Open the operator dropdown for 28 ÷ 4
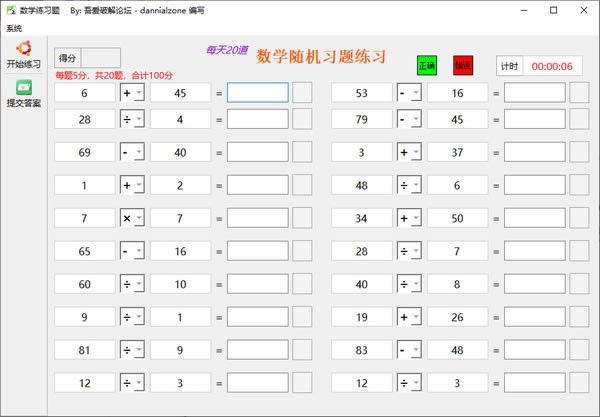The width and height of the screenshot is (600, 417). pos(132,119)
